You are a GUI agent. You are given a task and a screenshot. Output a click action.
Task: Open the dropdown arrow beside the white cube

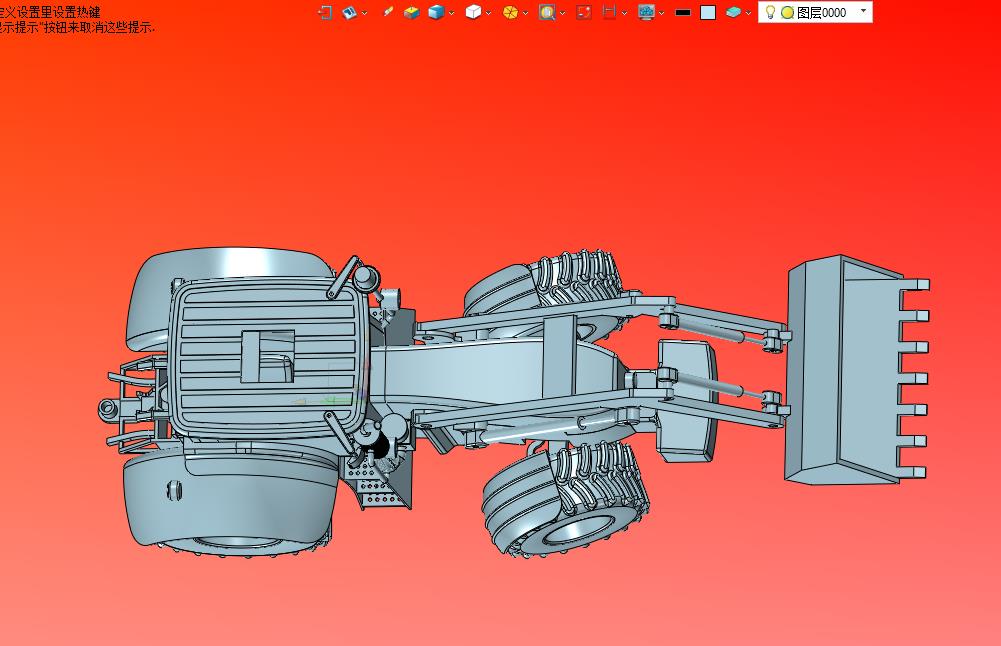coord(488,13)
